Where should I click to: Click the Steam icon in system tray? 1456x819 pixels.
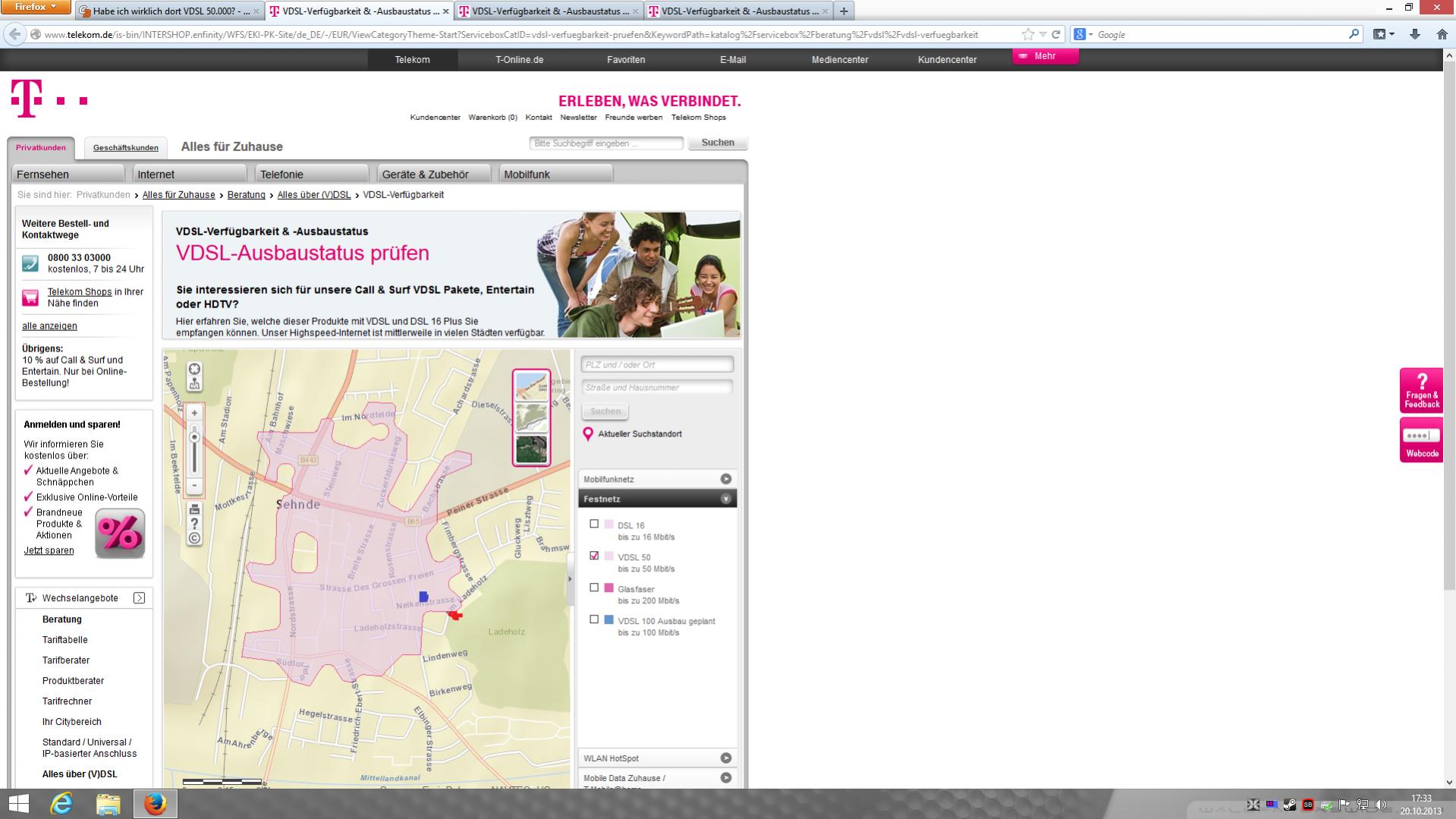(x=1289, y=805)
